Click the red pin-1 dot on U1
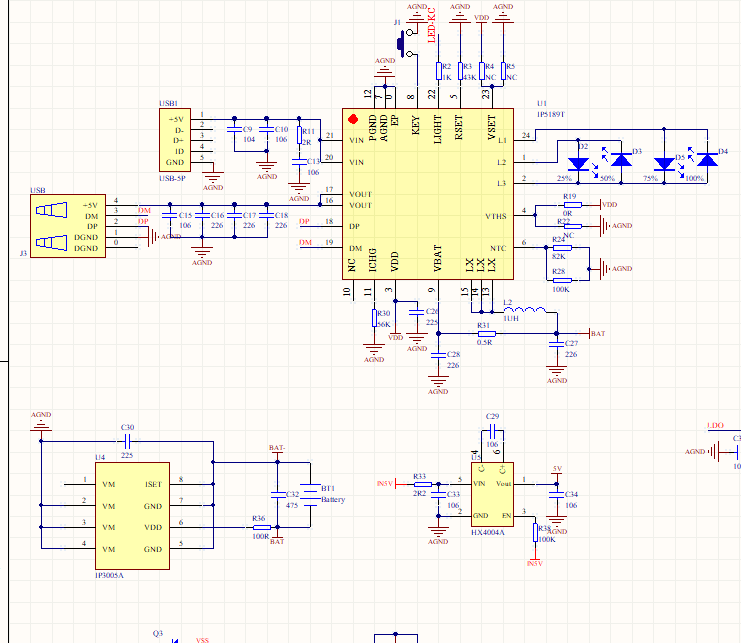The width and height of the screenshot is (741, 643). point(353,119)
